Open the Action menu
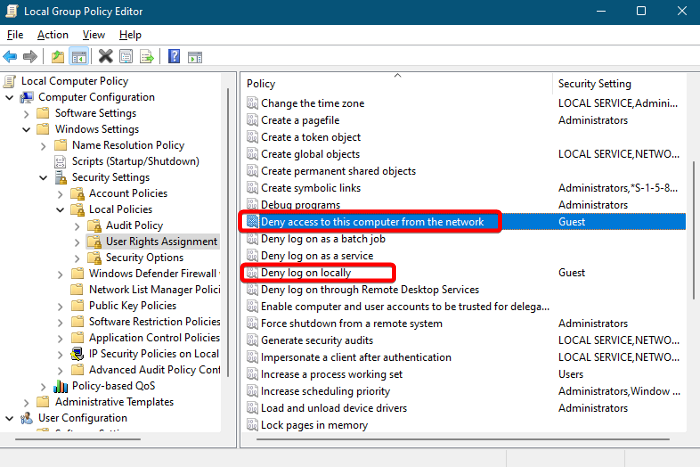 (53, 35)
